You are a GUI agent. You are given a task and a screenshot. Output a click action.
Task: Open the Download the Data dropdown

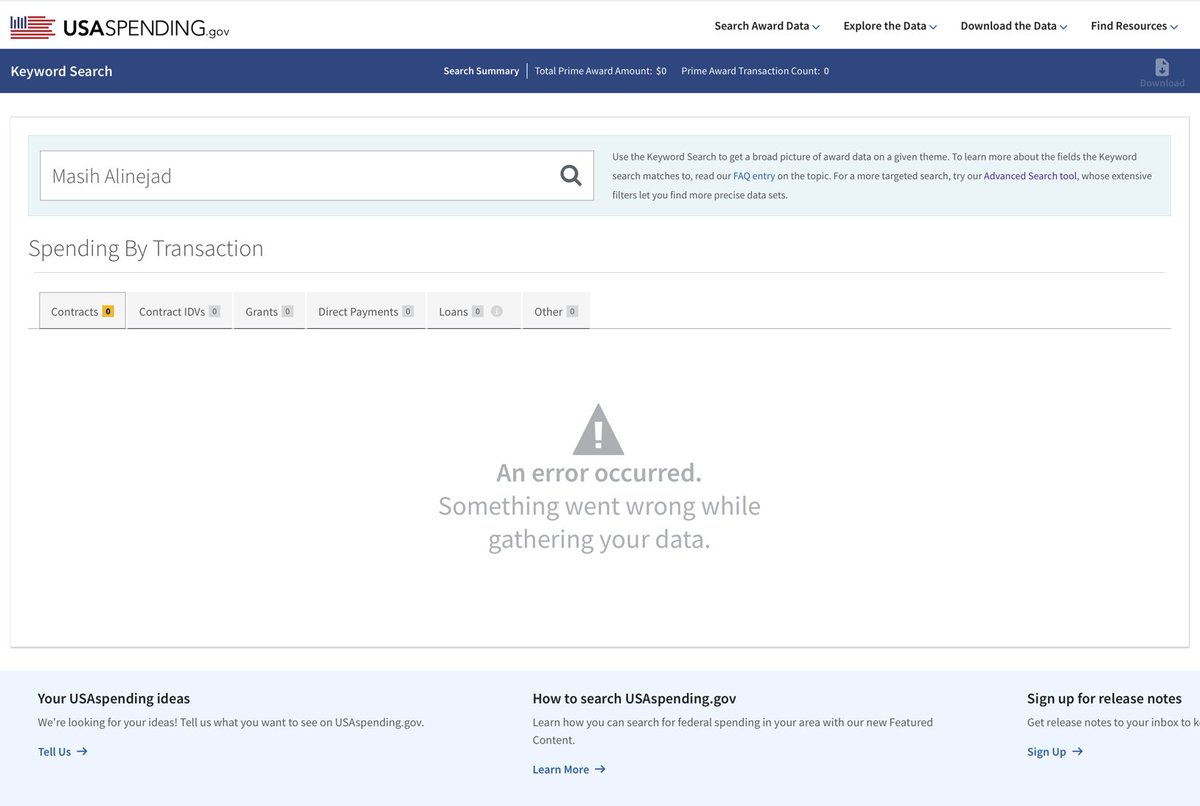pyautogui.click(x=1014, y=26)
